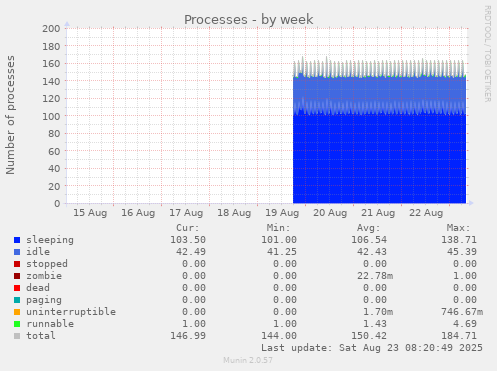Viewport: 497px width, 371px height.
Task: Click idle maximum value 45.39
Action: point(462,252)
